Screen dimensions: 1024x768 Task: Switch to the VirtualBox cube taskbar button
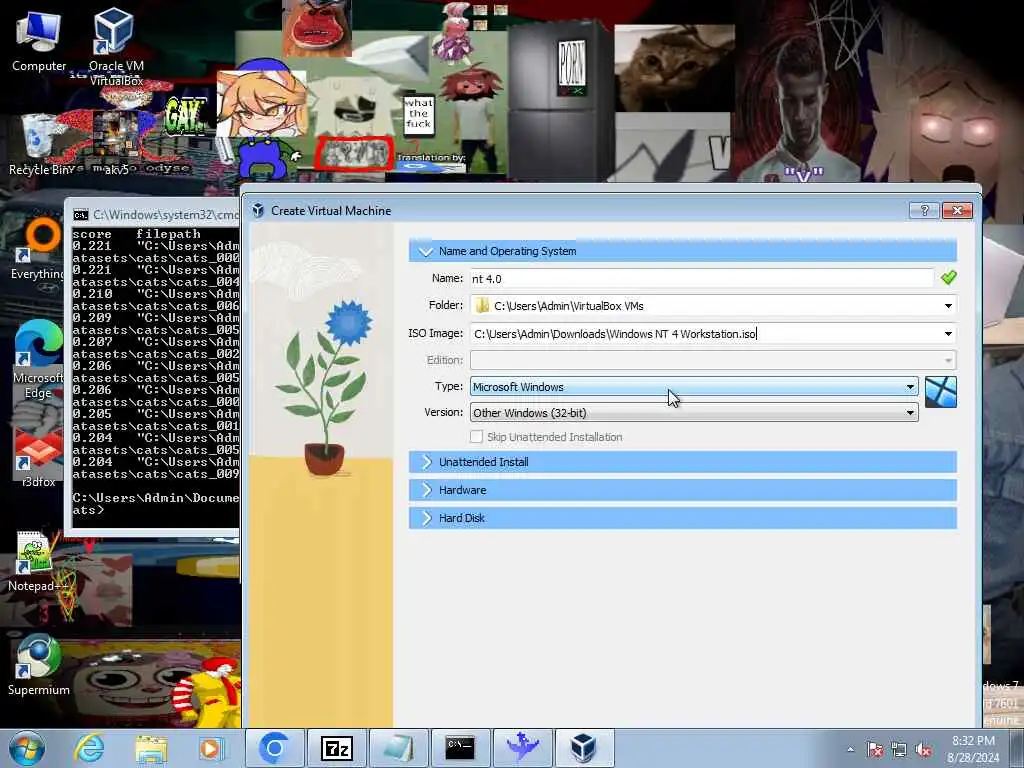(583, 748)
